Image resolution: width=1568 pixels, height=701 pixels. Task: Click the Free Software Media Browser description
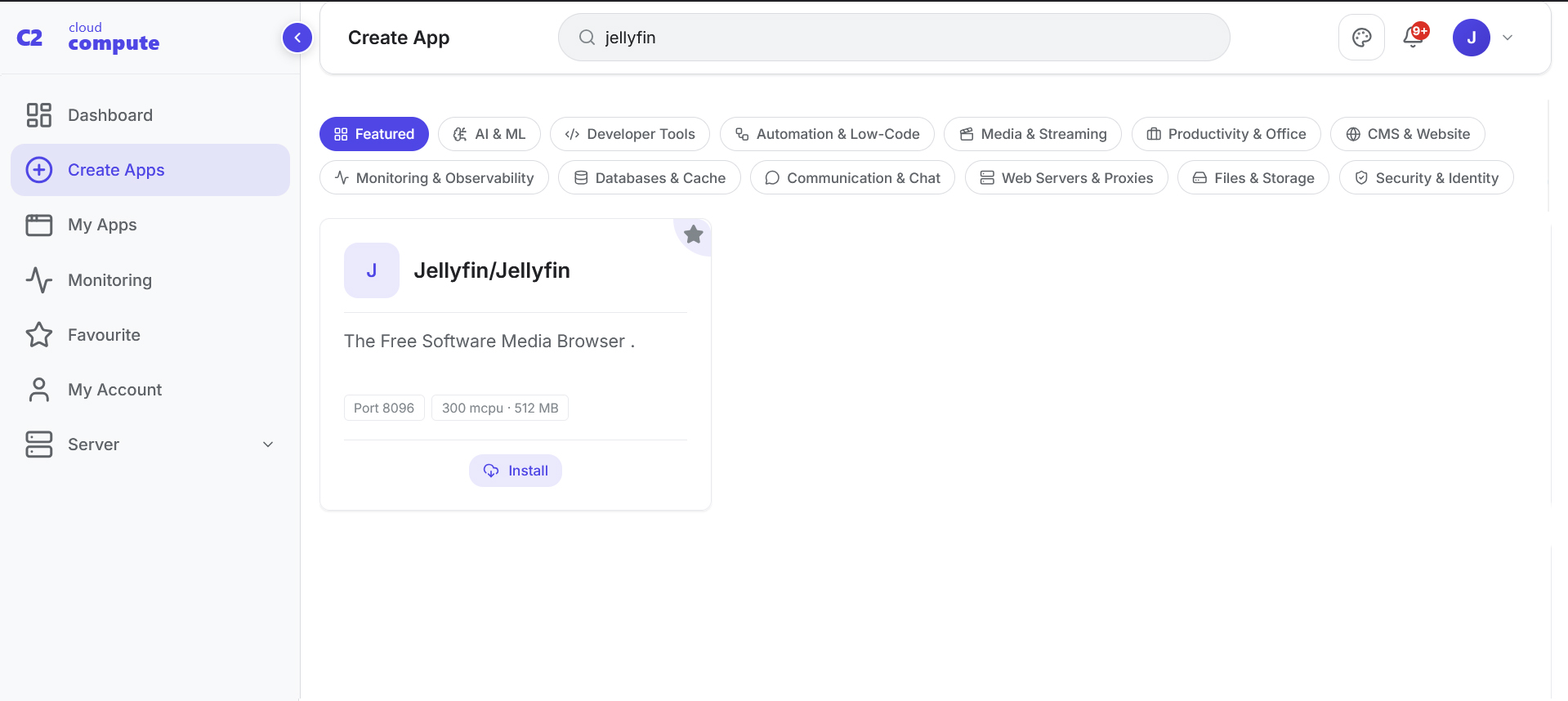[x=489, y=342]
